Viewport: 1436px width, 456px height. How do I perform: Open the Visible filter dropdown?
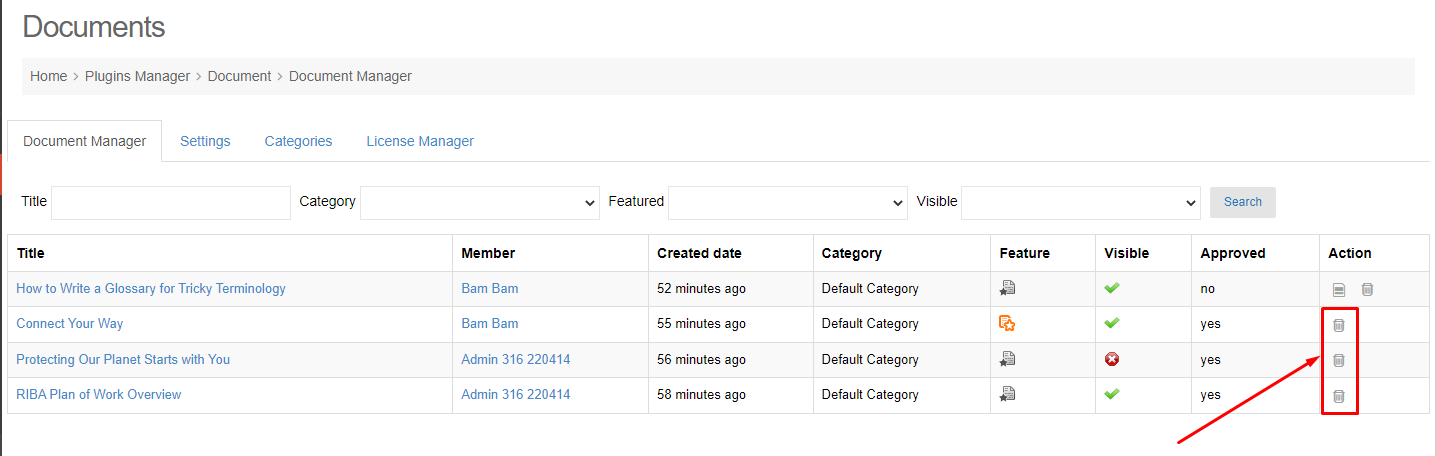[1081, 202]
